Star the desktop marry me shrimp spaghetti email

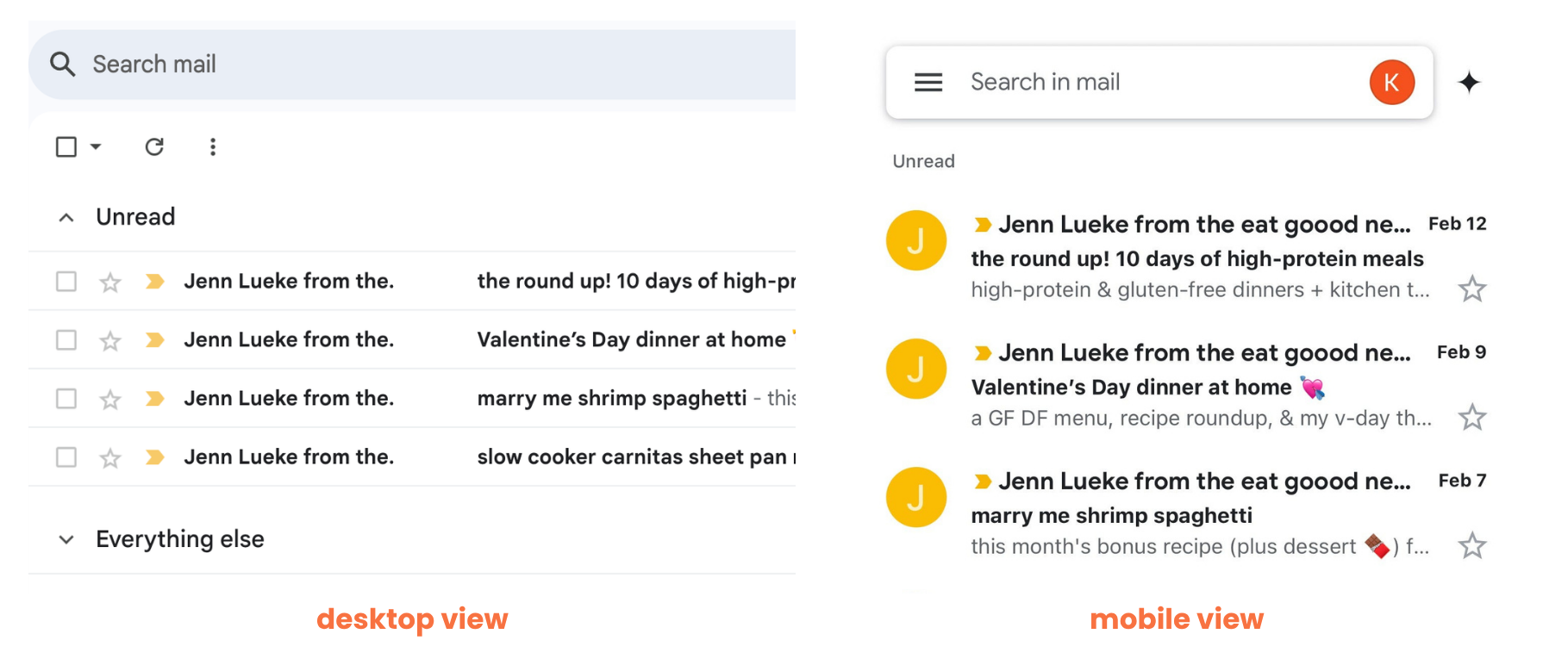[110, 400]
